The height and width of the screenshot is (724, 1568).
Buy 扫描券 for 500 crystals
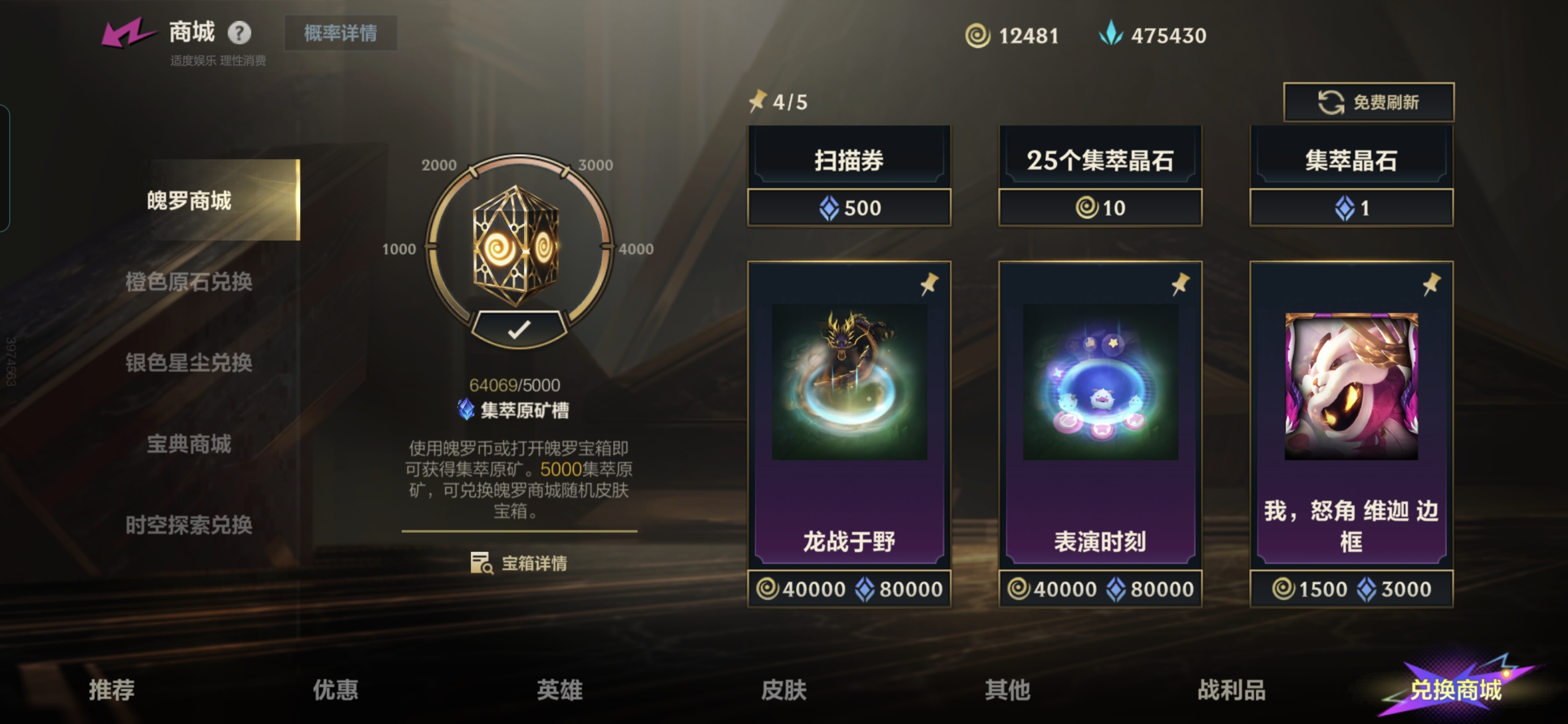tap(849, 207)
